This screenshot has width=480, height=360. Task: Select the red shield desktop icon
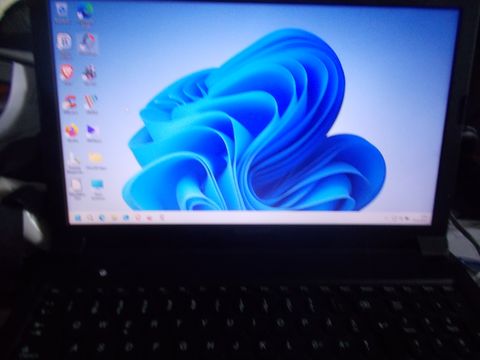[x=67, y=74]
